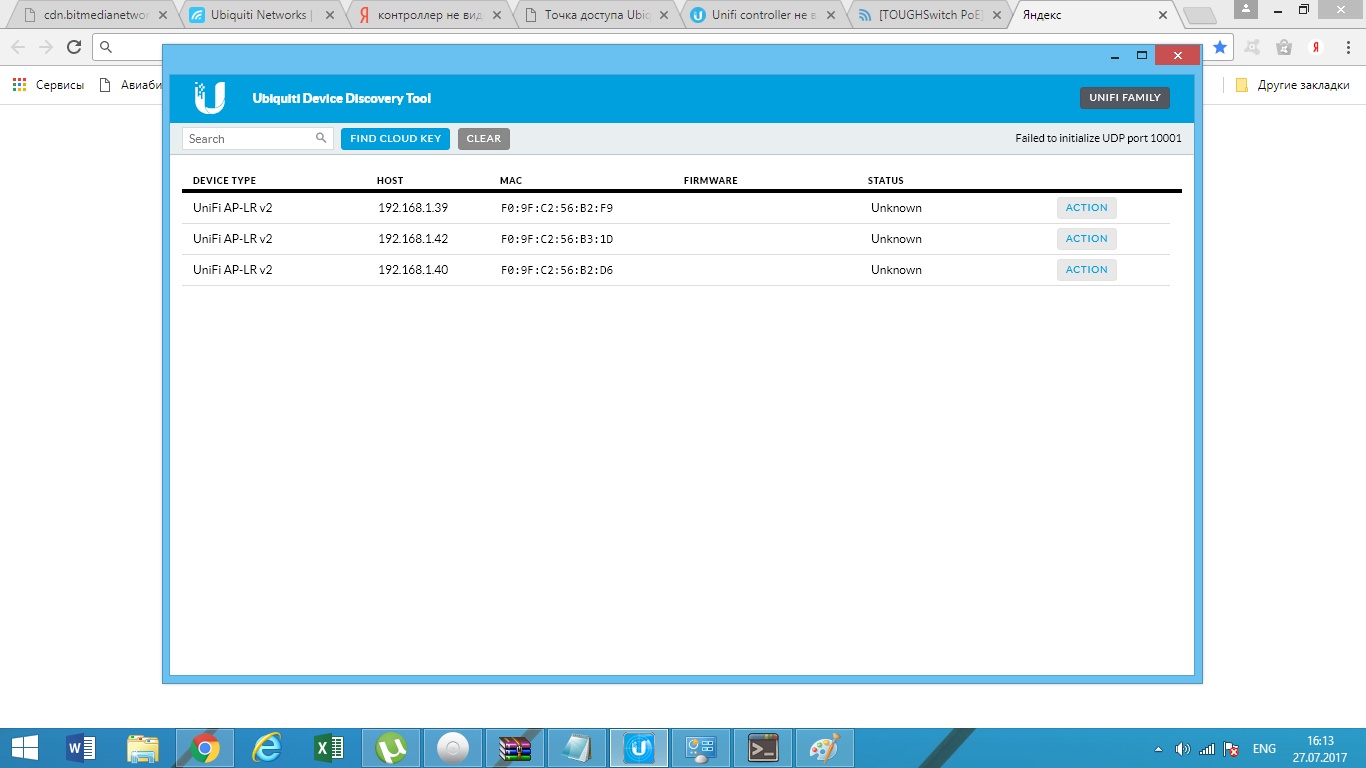Click the UNIFI FAMILY button
Viewport: 1366px width, 768px height.
[1125, 98]
